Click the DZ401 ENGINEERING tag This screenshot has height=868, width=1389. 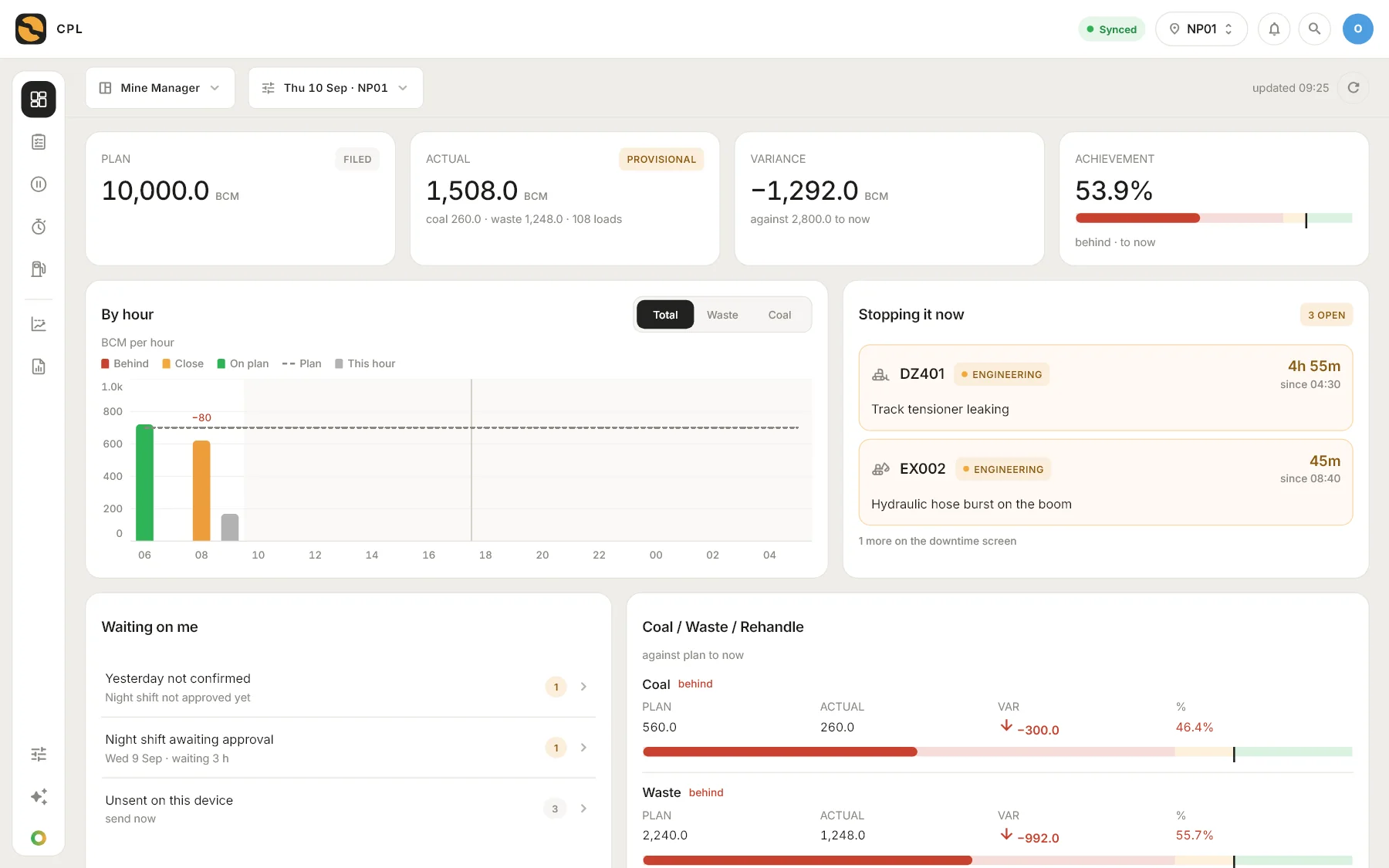(x=1002, y=374)
